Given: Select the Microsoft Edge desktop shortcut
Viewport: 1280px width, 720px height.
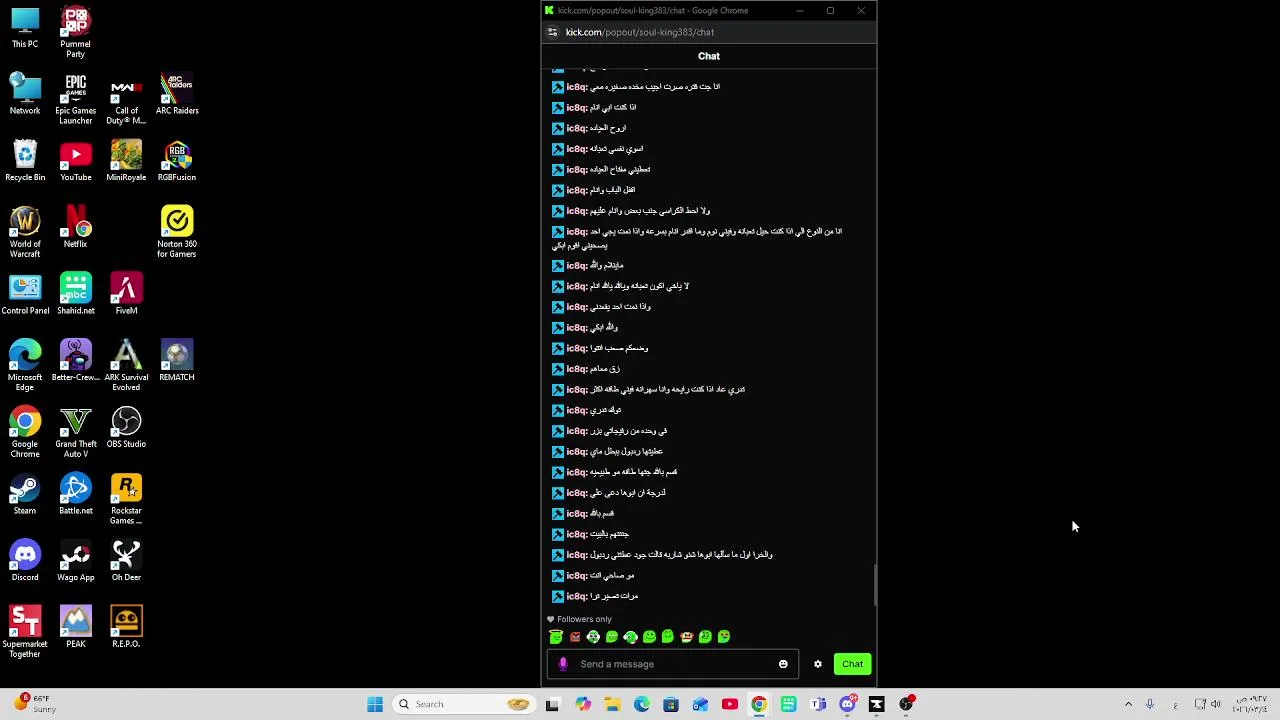Looking at the screenshot, I should coord(25,366).
